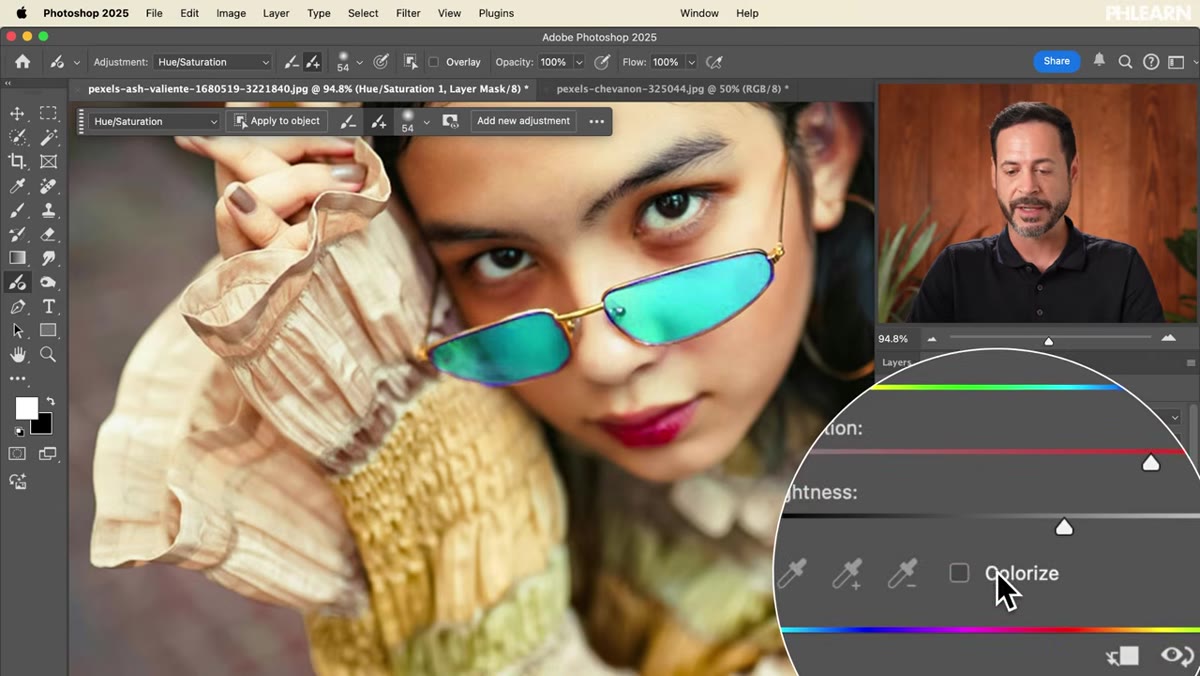This screenshot has height=676, width=1200.
Task: Select the Gradient tool
Action: pos(17,258)
